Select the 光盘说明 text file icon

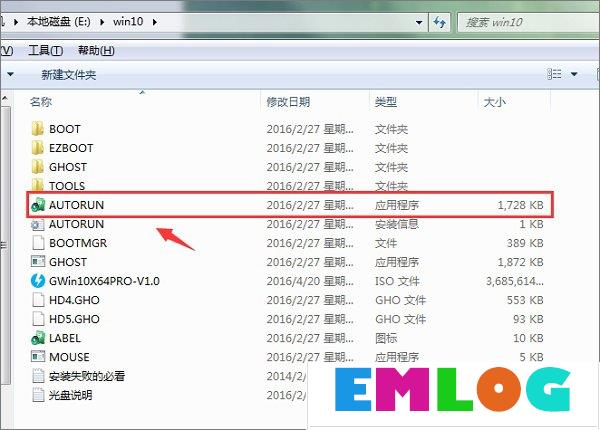tap(38, 395)
